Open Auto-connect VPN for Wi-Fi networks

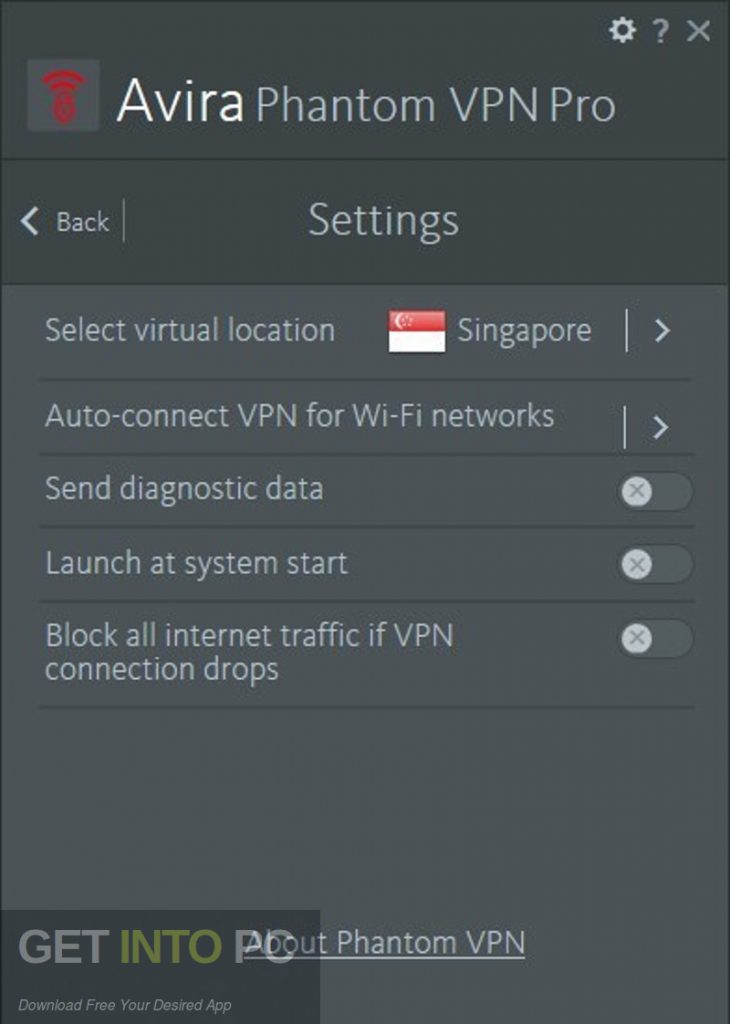[299, 416]
